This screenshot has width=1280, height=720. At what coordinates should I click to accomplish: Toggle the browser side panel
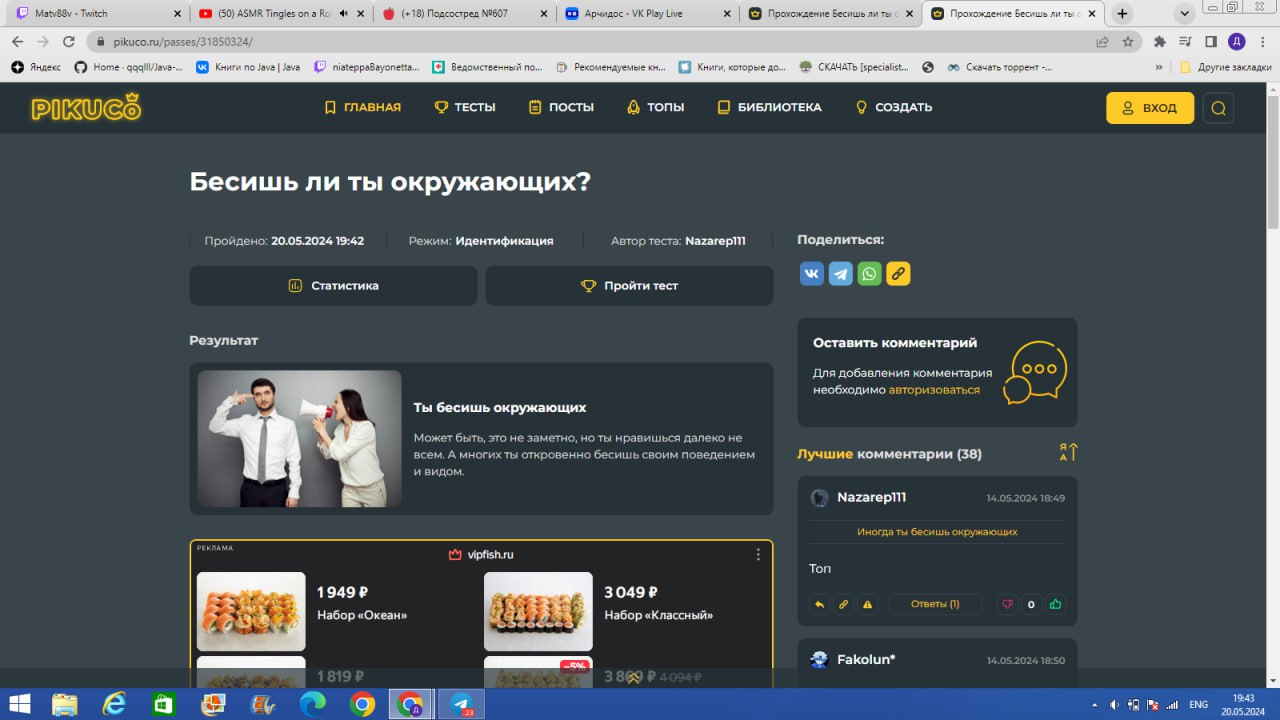(1211, 42)
